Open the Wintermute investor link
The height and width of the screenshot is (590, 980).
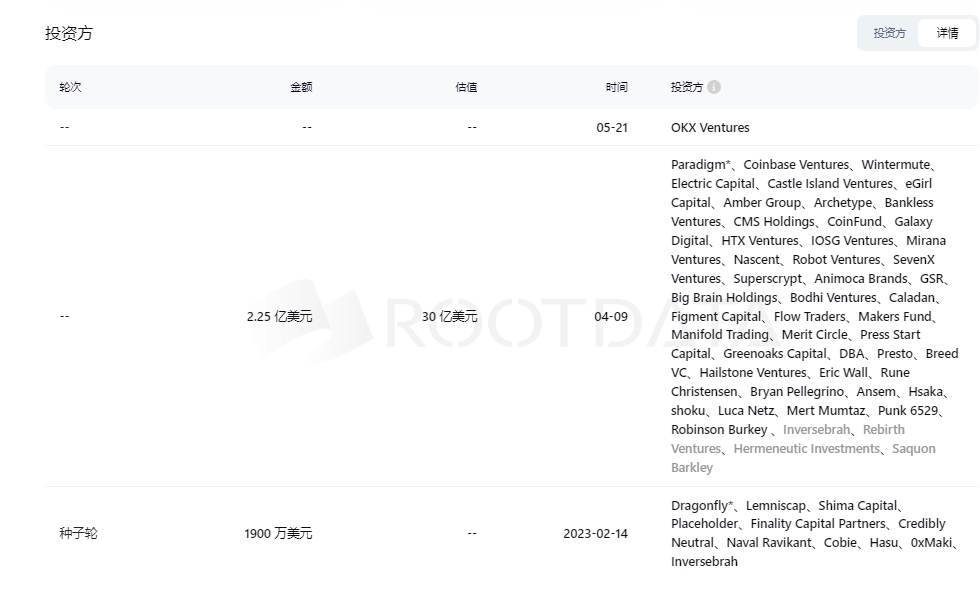pyautogui.click(x=896, y=164)
